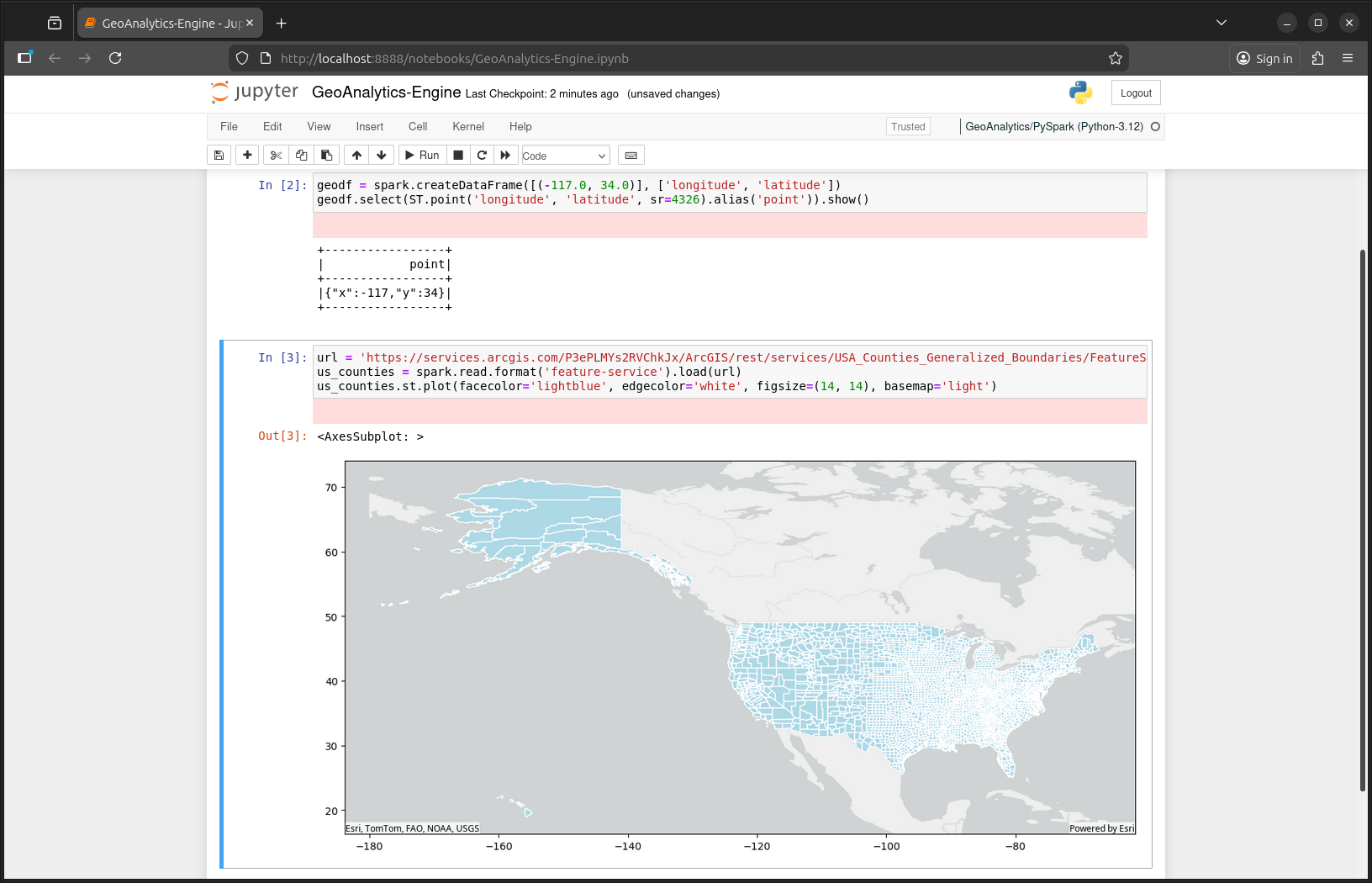The height and width of the screenshot is (883, 1372).
Task: Open the View menu
Action: (x=319, y=126)
